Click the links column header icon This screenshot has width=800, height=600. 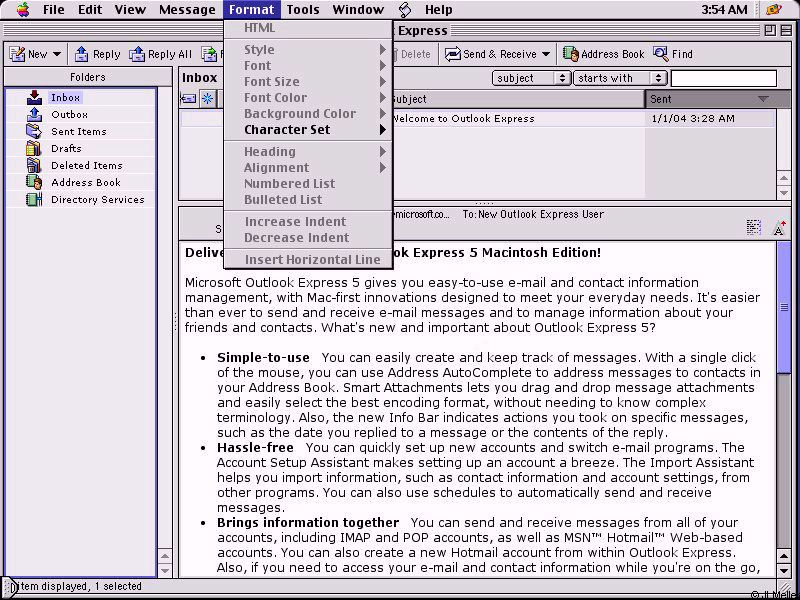pyautogui.click(x=188, y=98)
